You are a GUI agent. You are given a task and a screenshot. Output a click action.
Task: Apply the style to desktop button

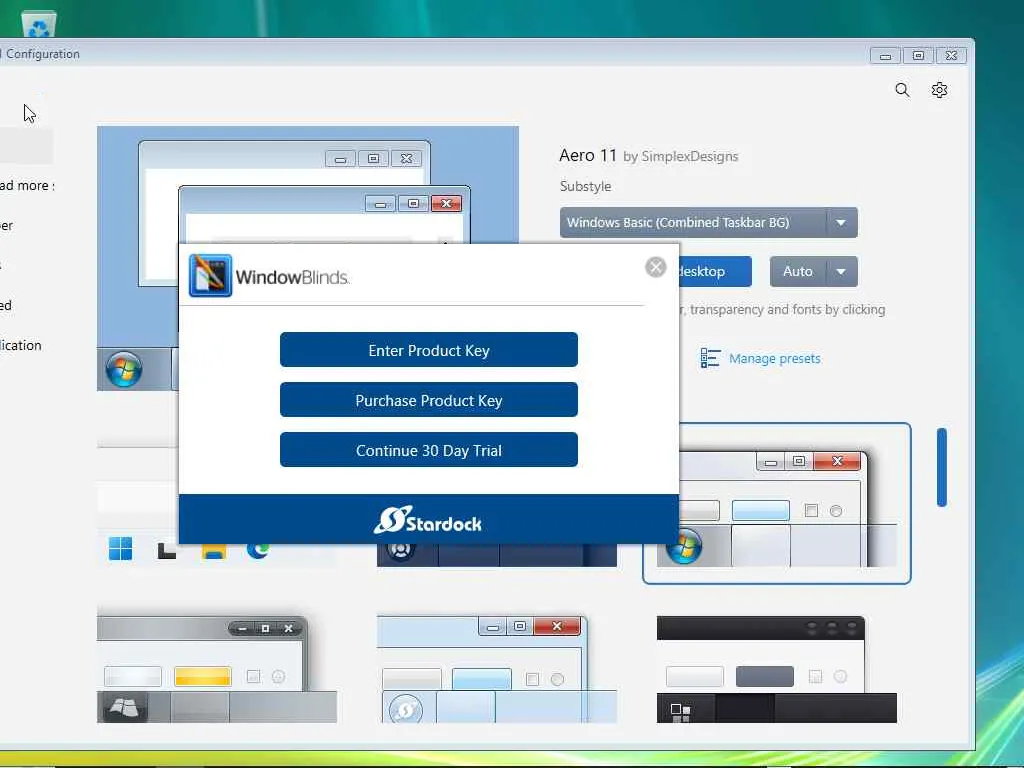click(x=715, y=272)
